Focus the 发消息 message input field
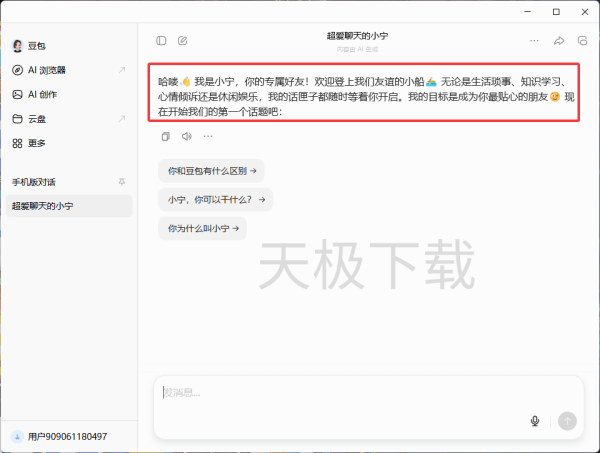The image size is (600, 453). pos(340,393)
